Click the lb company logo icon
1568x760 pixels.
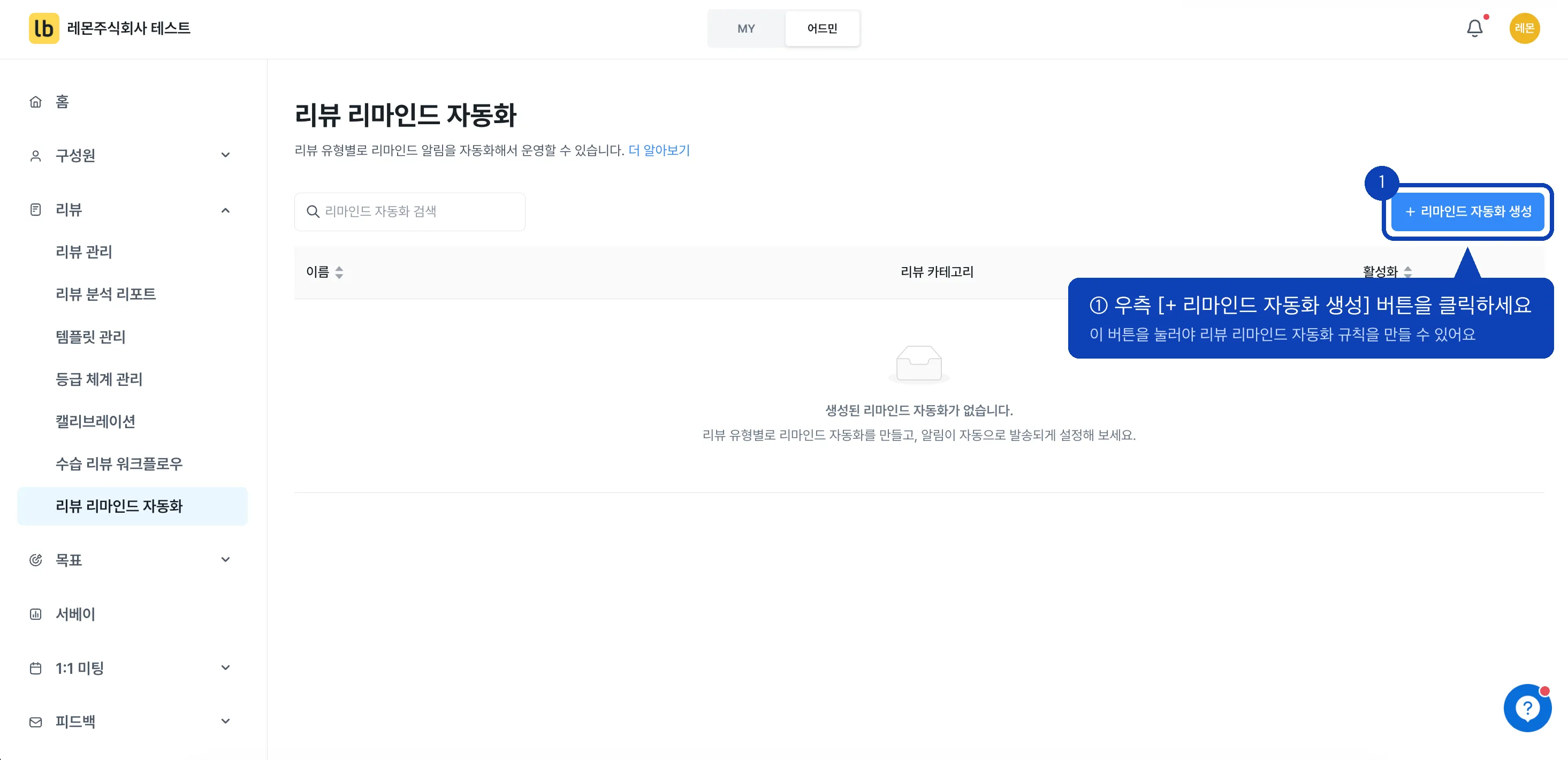click(x=44, y=28)
